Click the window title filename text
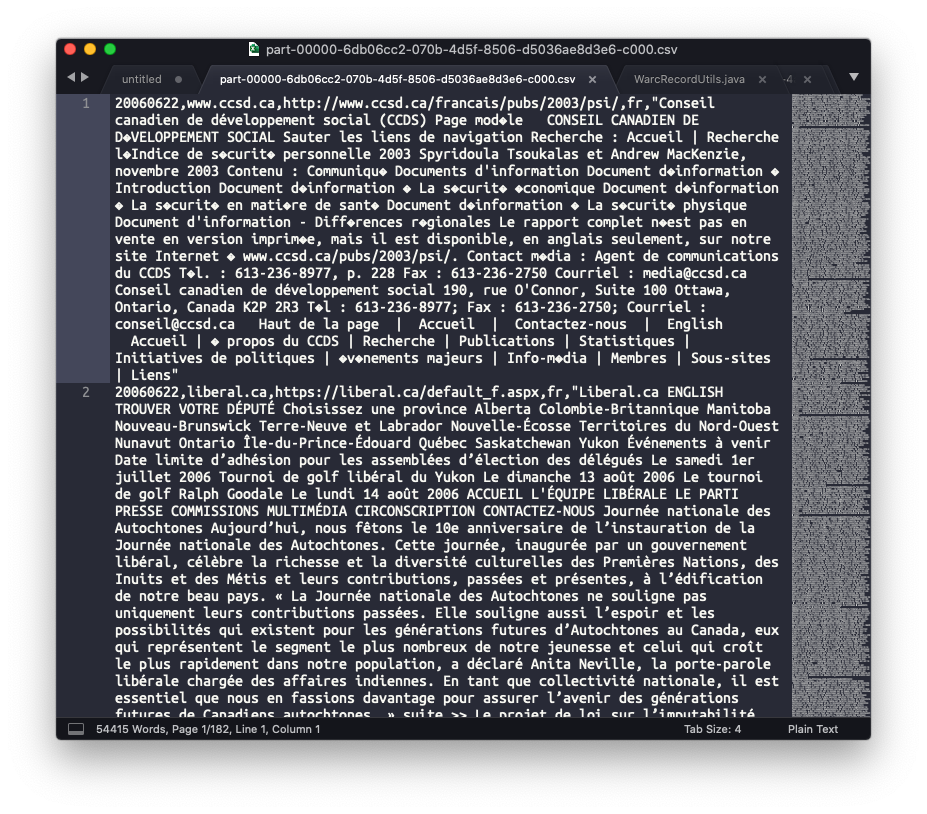 tap(471, 50)
